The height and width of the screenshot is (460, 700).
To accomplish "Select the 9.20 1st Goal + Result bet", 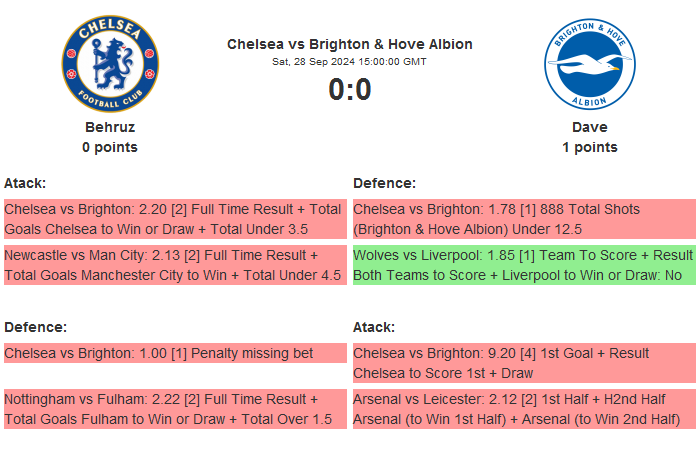I will (x=523, y=362).
